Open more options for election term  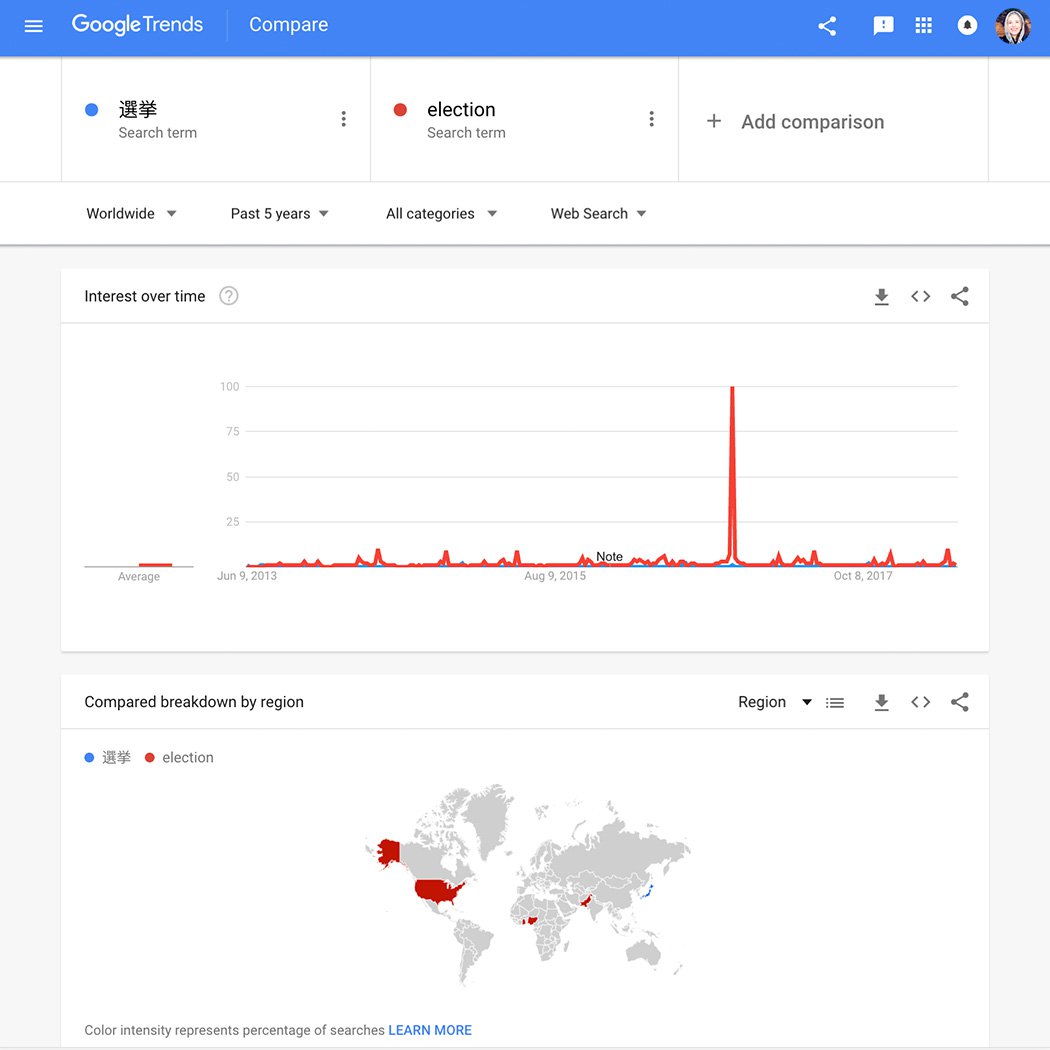coord(652,119)
